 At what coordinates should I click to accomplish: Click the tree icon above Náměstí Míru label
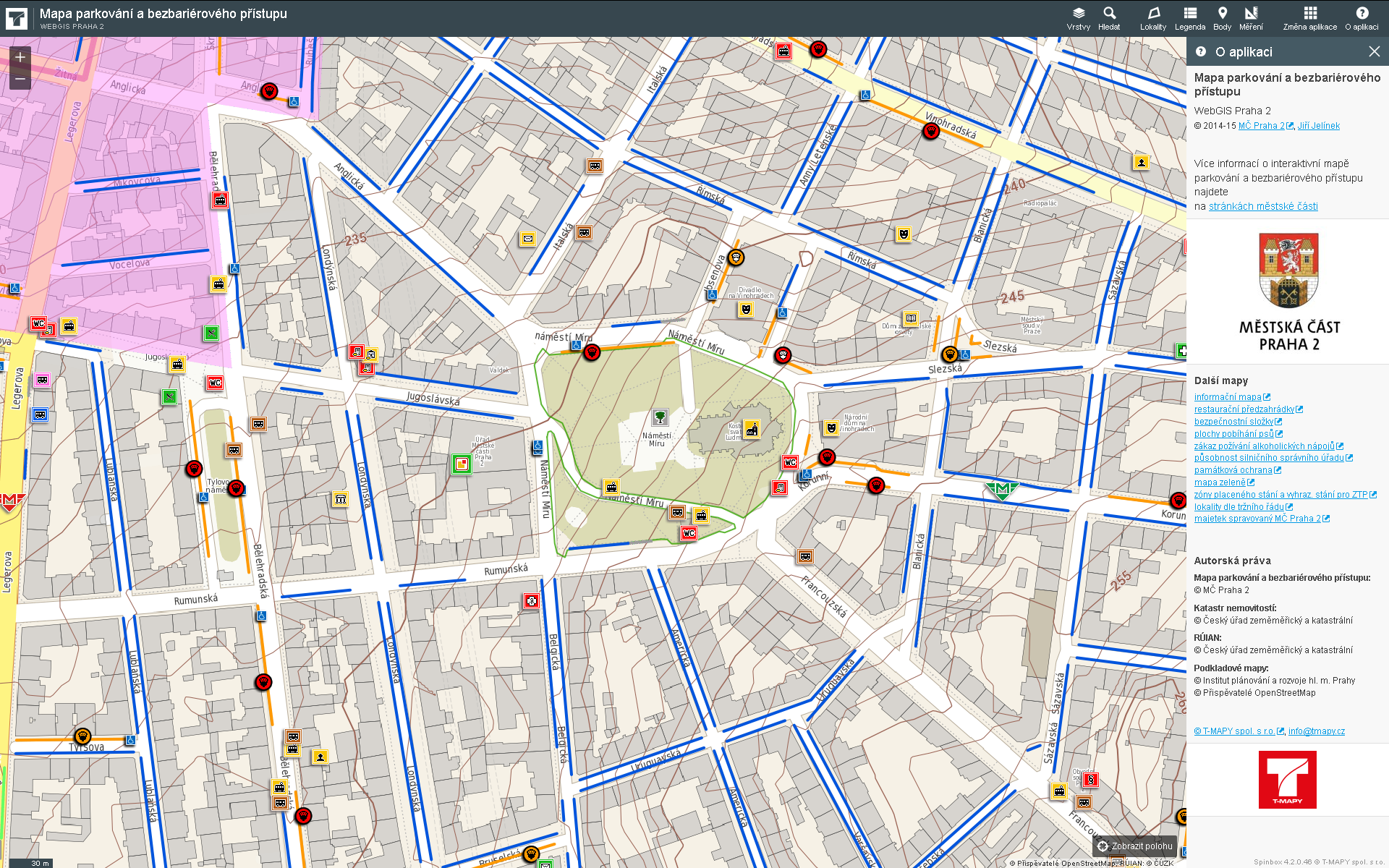[660, 417]
